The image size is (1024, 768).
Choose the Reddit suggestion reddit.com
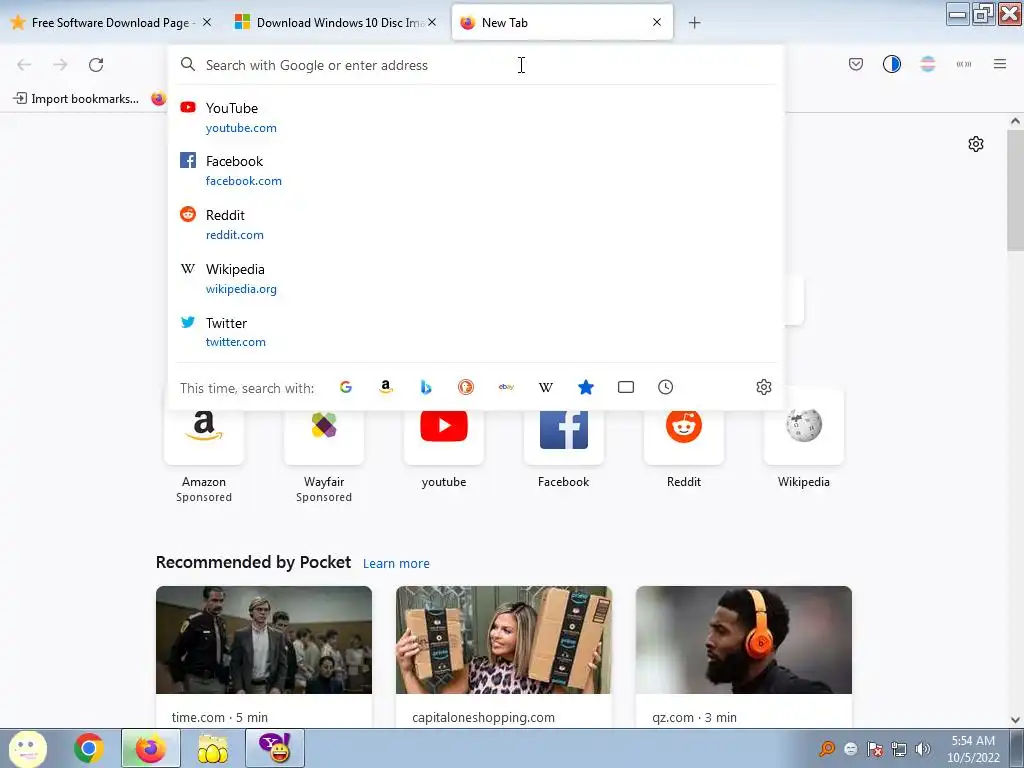[x=475, y=224]
